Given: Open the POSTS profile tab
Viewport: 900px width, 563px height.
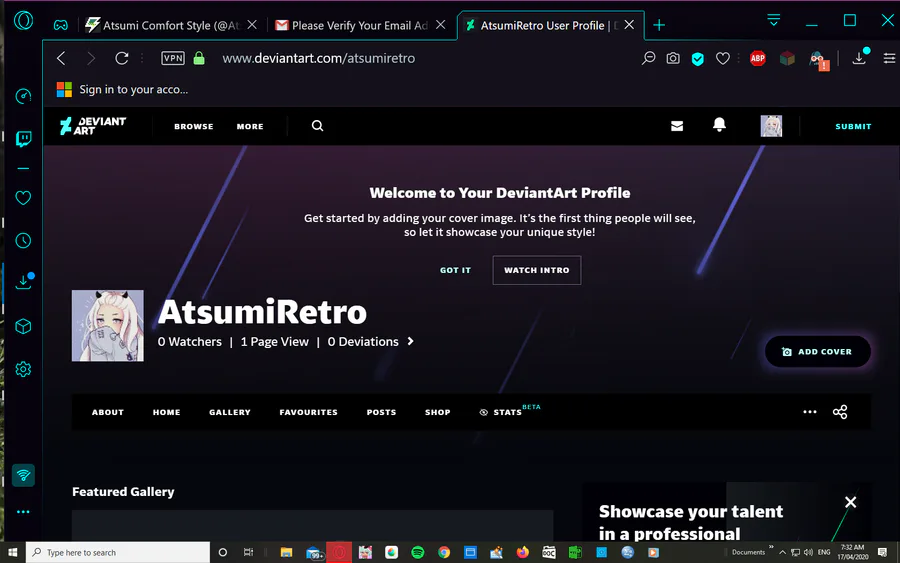Looking at the screenshot, I should pos(382,412).
